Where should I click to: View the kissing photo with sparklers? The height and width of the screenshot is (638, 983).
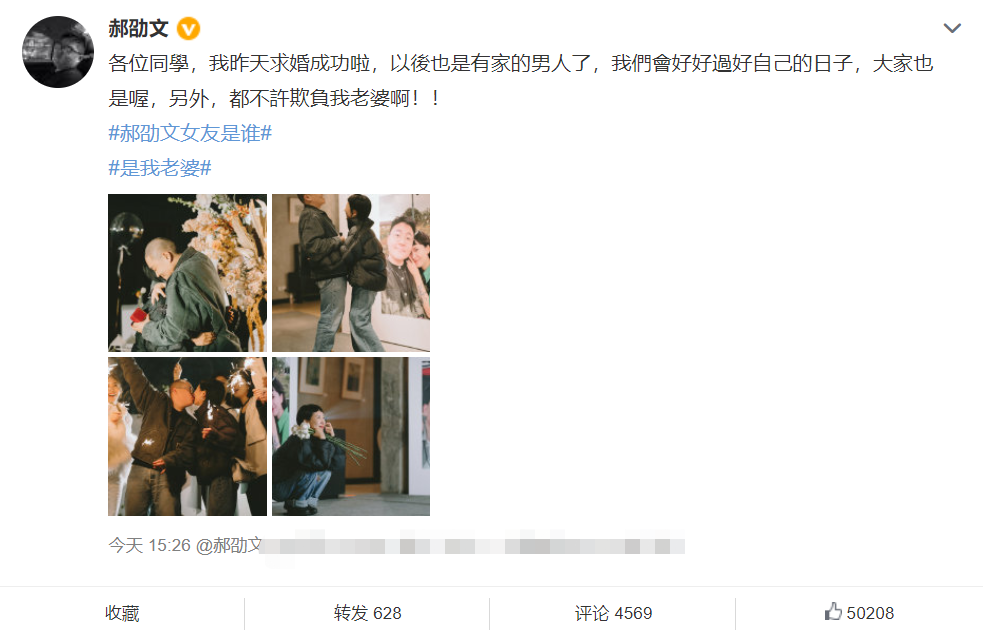[187, 437]
